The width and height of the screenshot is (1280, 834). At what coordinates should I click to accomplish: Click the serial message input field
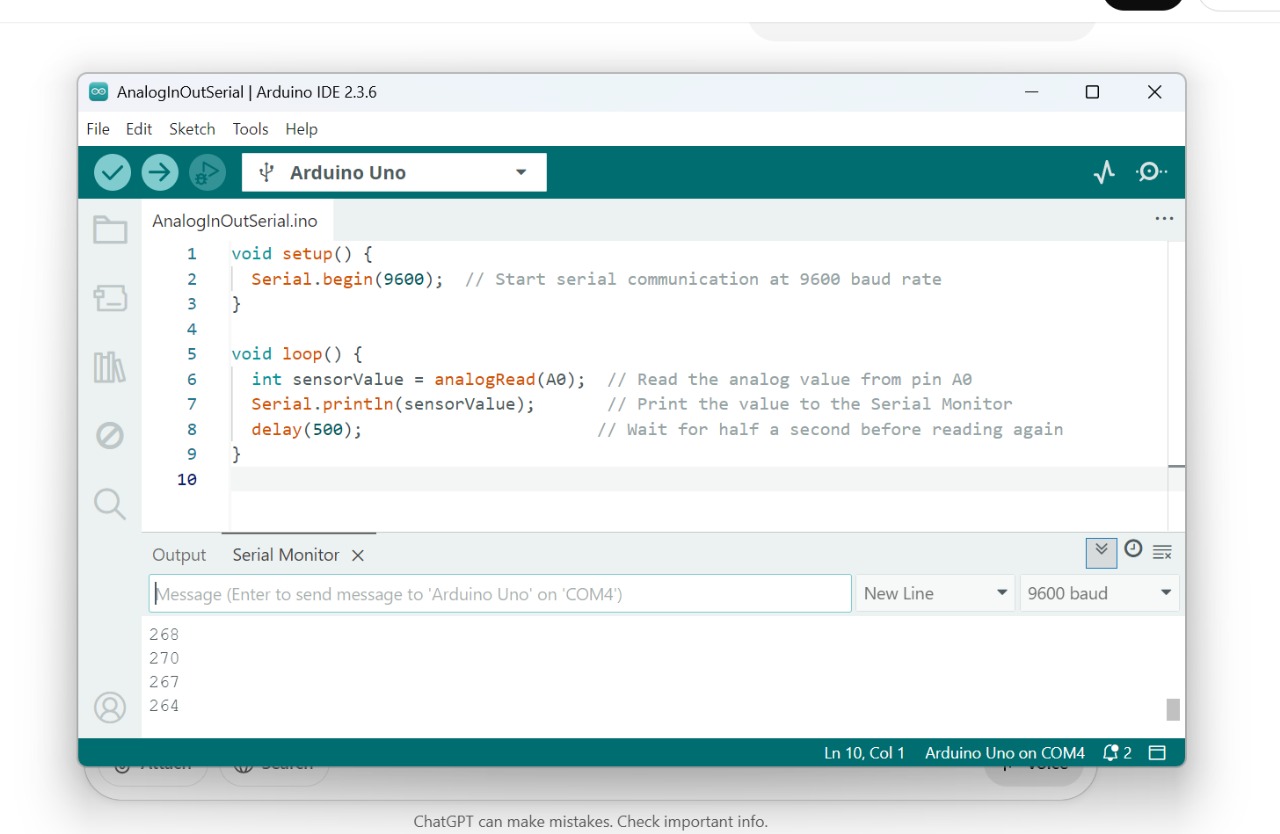coord(500,593)
